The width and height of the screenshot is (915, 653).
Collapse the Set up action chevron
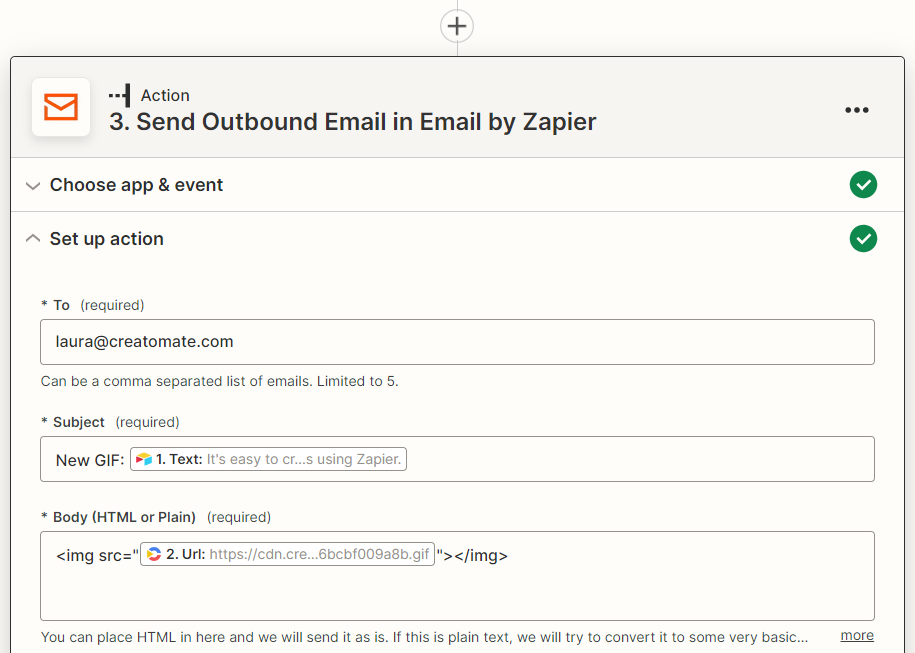pyautogui.click(x=33, y=239)
